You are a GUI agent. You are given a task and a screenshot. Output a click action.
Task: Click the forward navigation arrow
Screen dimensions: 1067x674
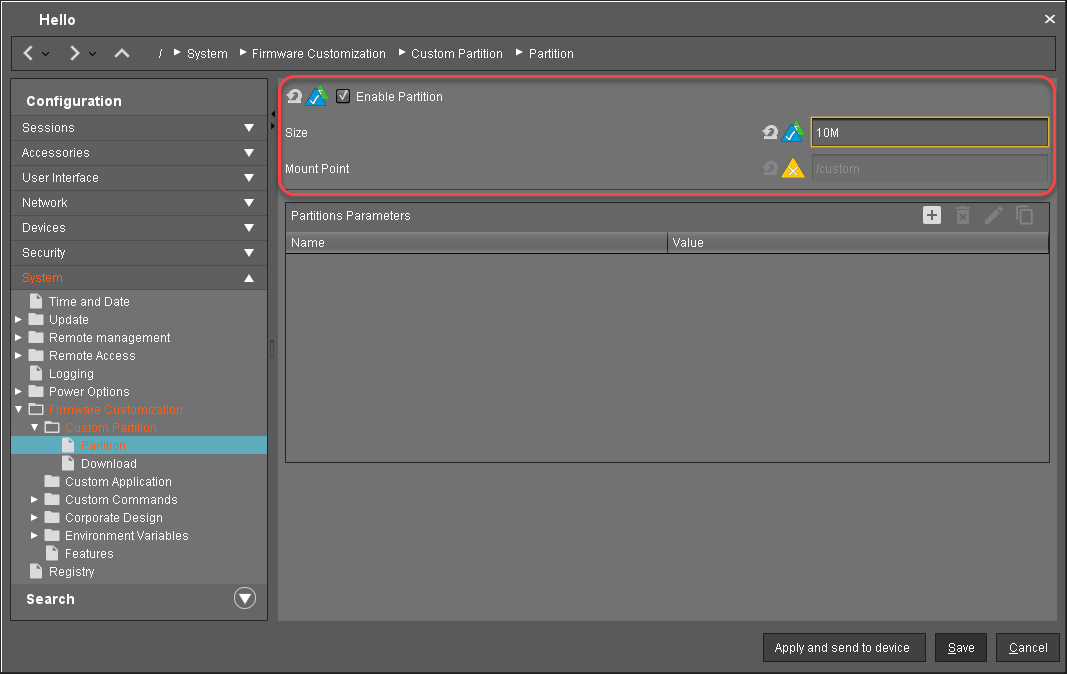click(75, 53)
